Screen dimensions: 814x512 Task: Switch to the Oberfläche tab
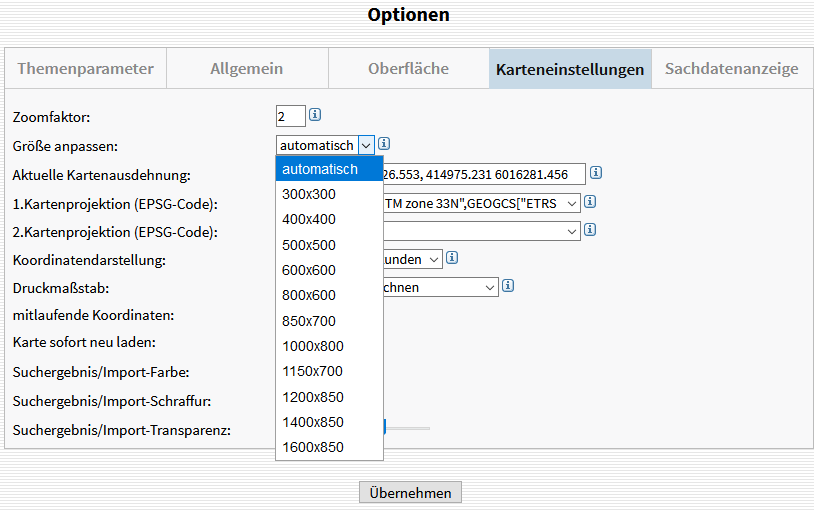pos(408,69)
